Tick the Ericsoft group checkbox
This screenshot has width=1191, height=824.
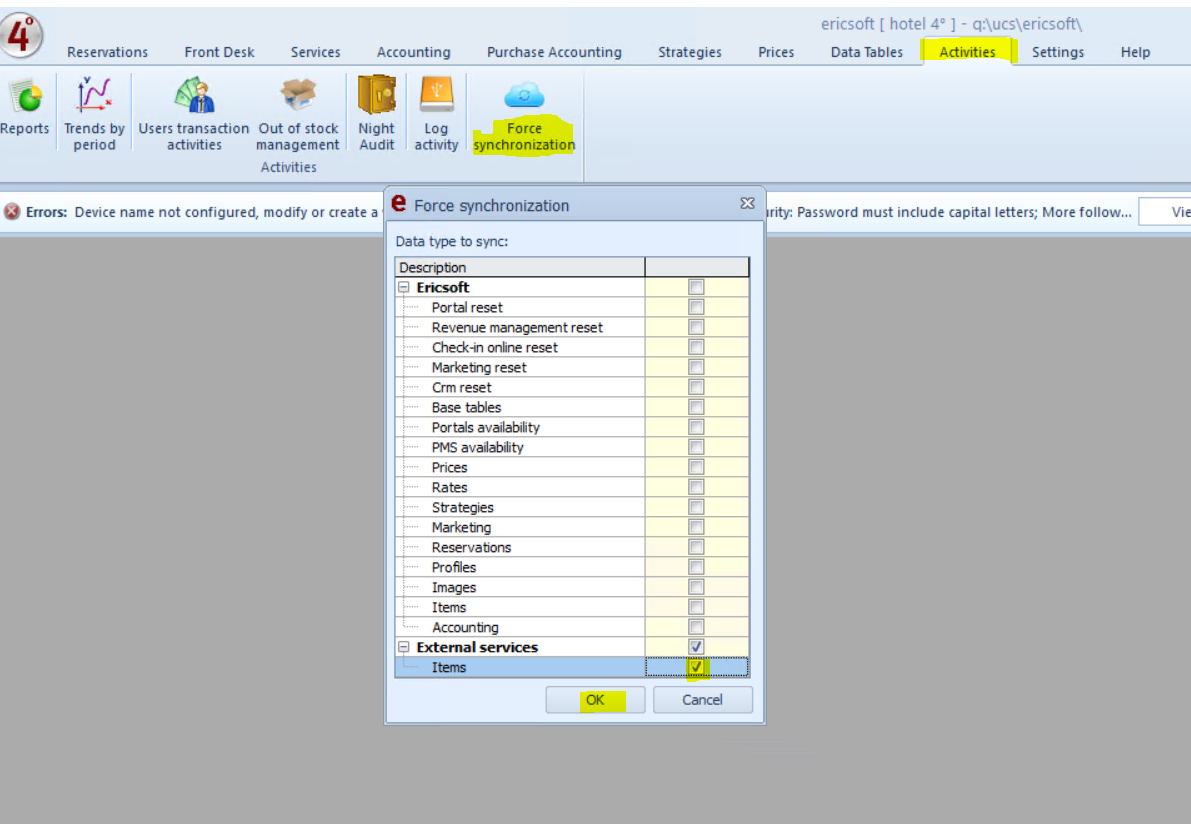coord(696,287)
